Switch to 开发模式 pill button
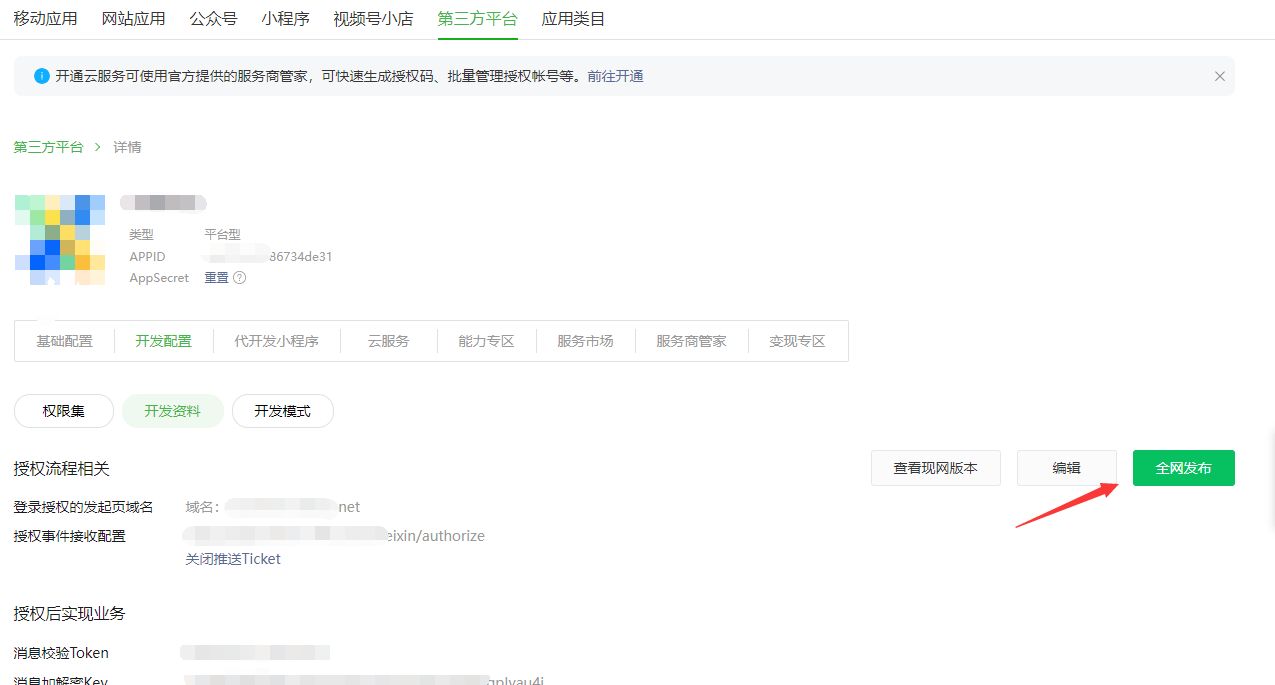This screenshot has width=1275, height=685. pos(282,411)
